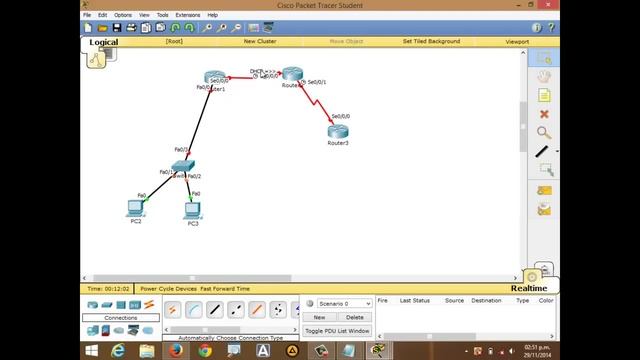Screen dimensions: 640x360
Task: Click the Zoom Reset magnifier icon
Action: click(222, 28)
